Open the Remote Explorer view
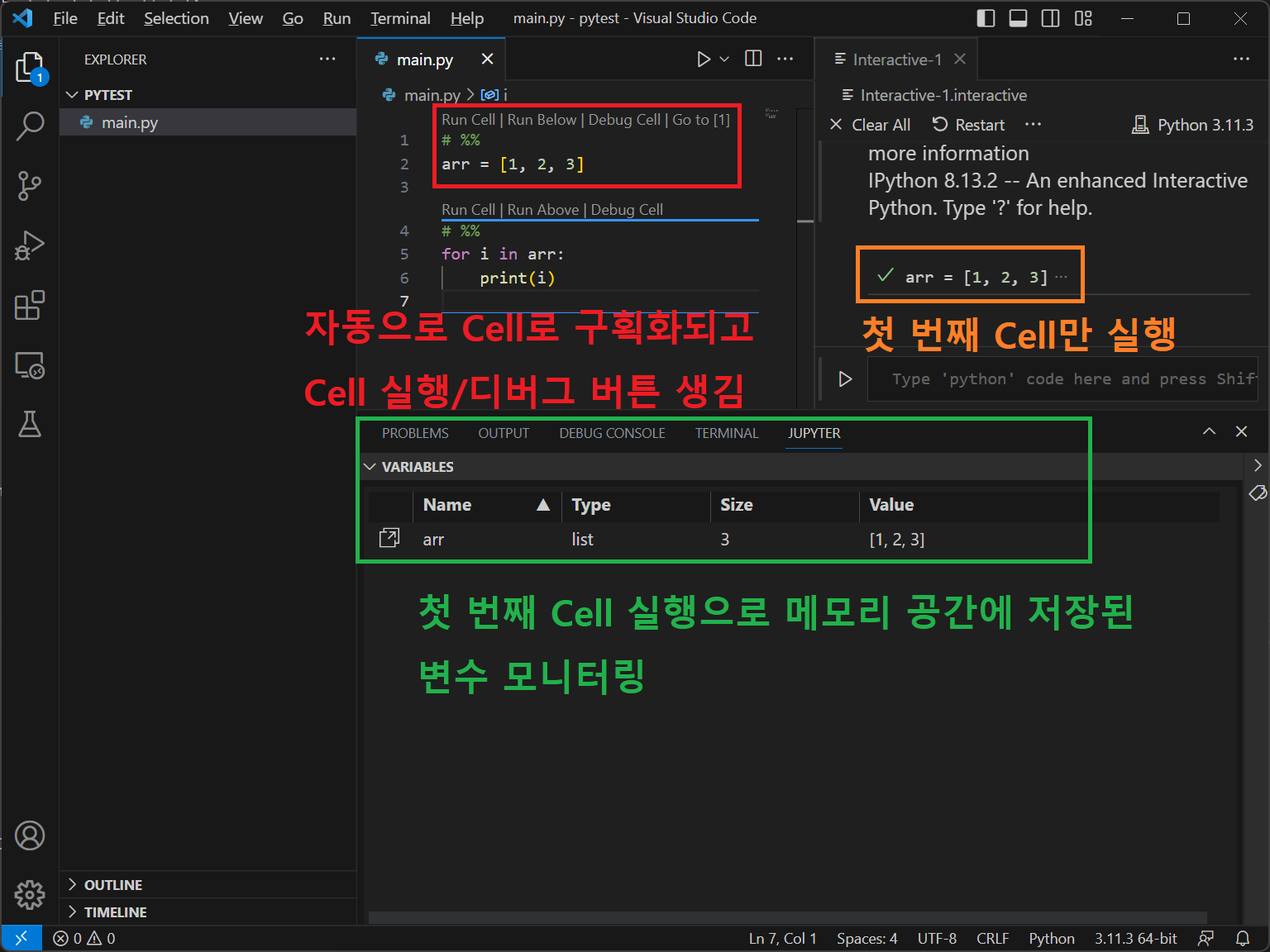Viewport: 1270px width, 952px height. [x=30, y=365]
